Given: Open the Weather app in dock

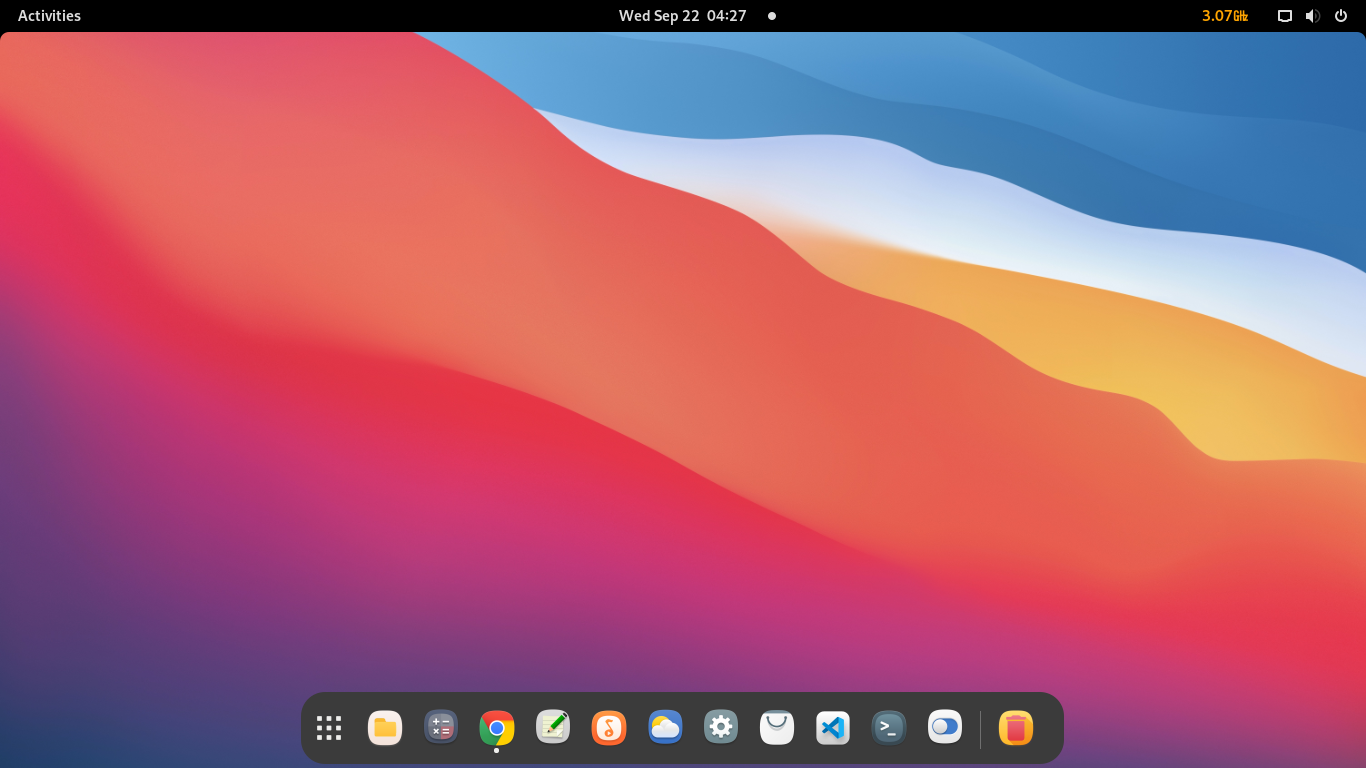Looking at the screenshot, I should tap(665, 727).
